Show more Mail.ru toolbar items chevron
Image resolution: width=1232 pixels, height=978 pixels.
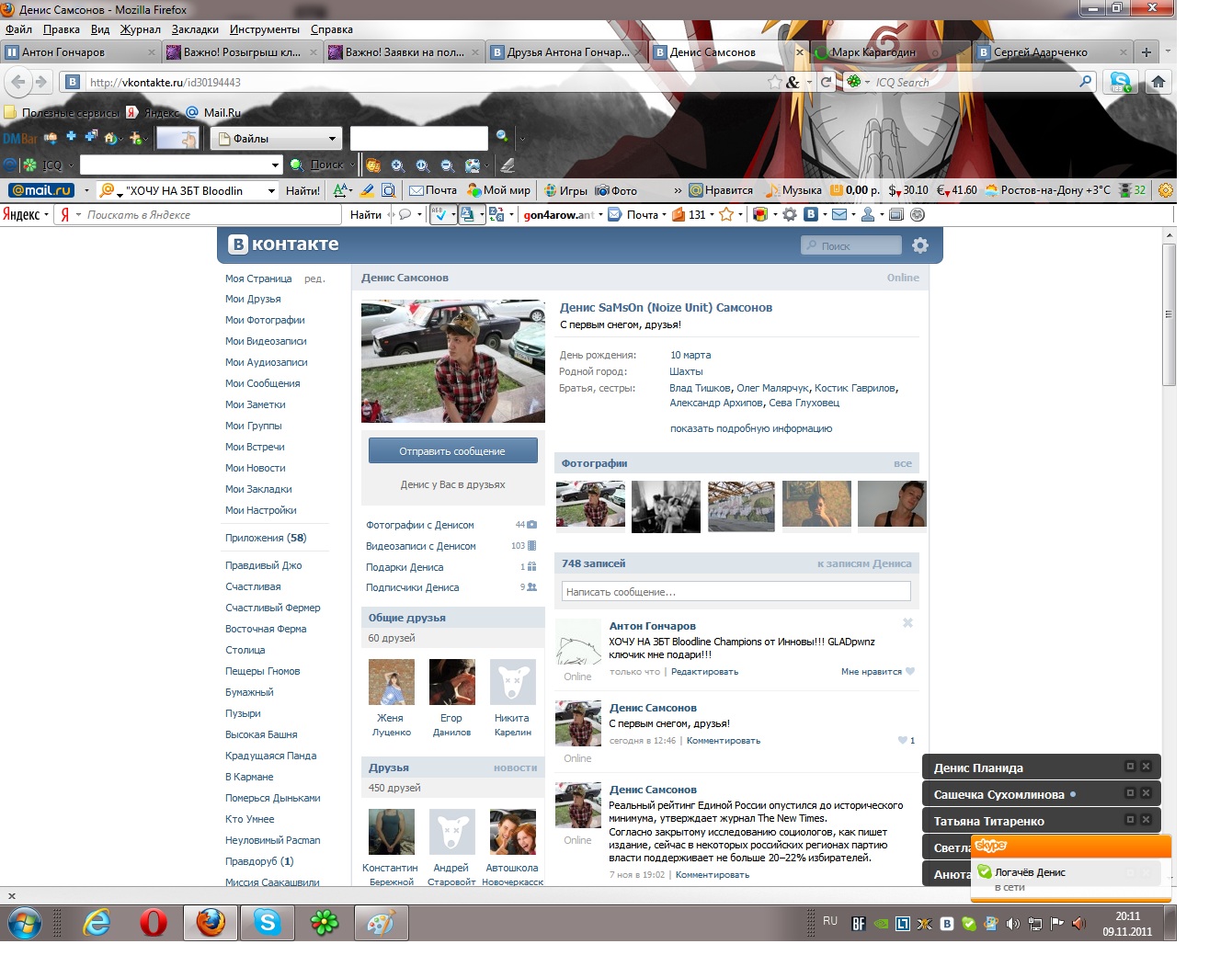[x=678, y=190]
